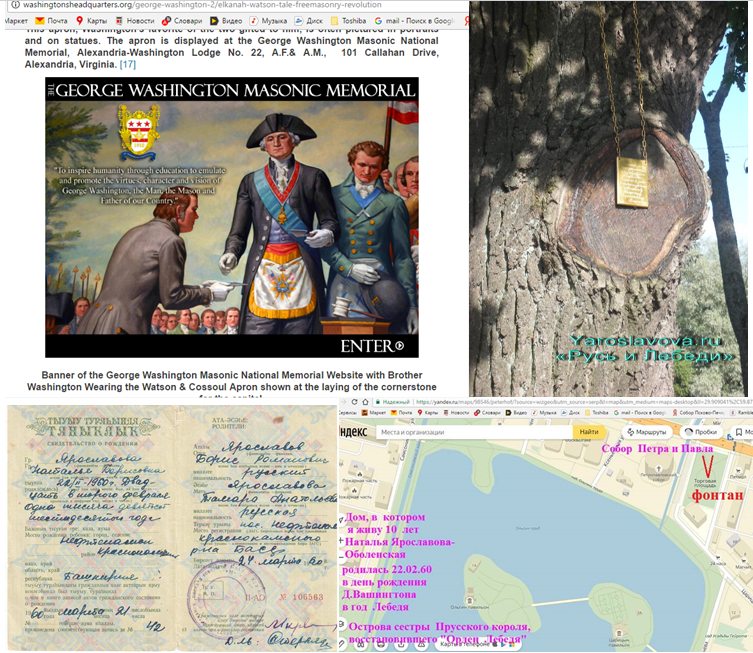Open Маршруты route planner
Viewport: 753px width, 653px height.
[x=647, y=432]
